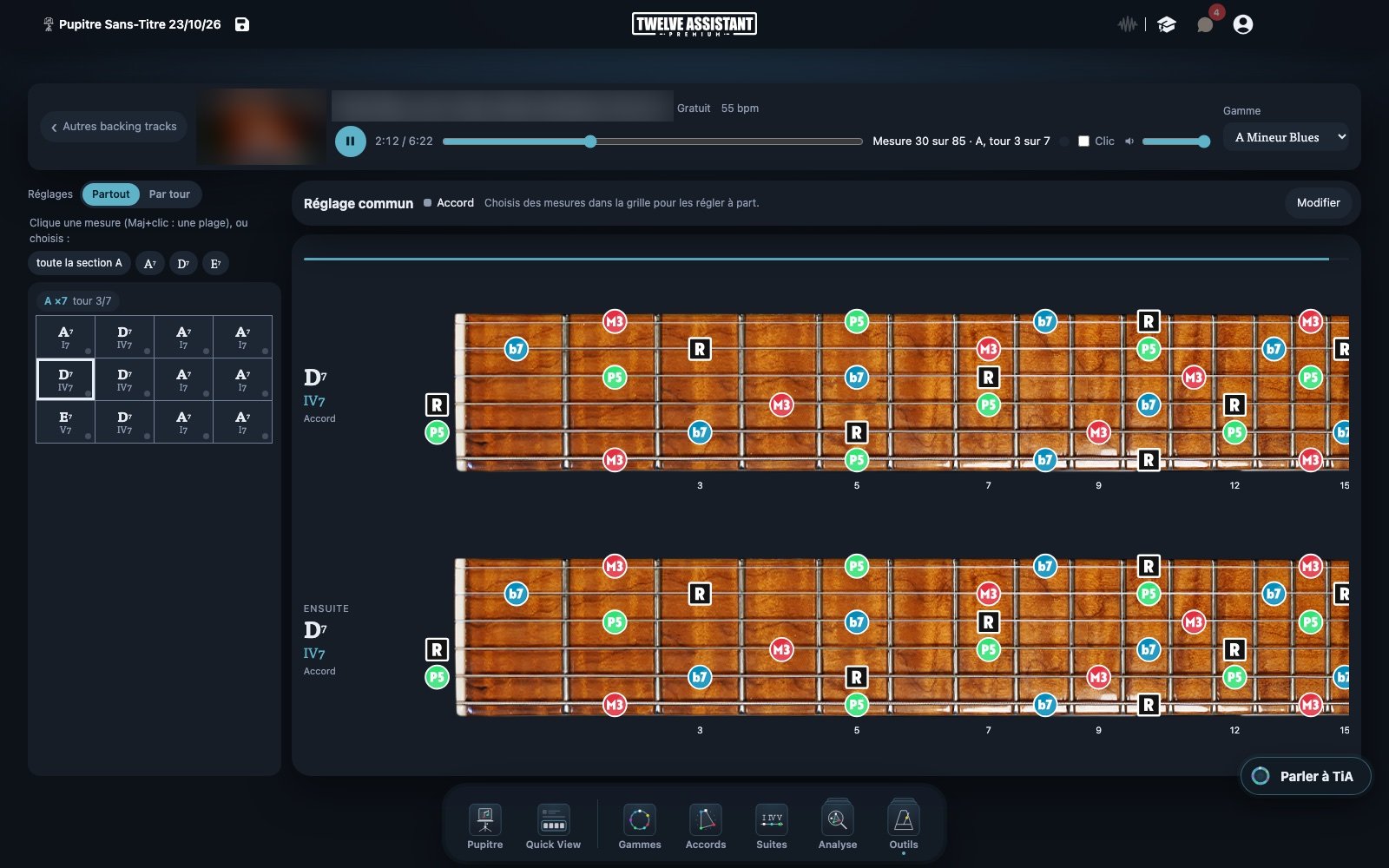Open notifications chat bubble icon
Screen dimensions: 1389x868
(1205, 24)
